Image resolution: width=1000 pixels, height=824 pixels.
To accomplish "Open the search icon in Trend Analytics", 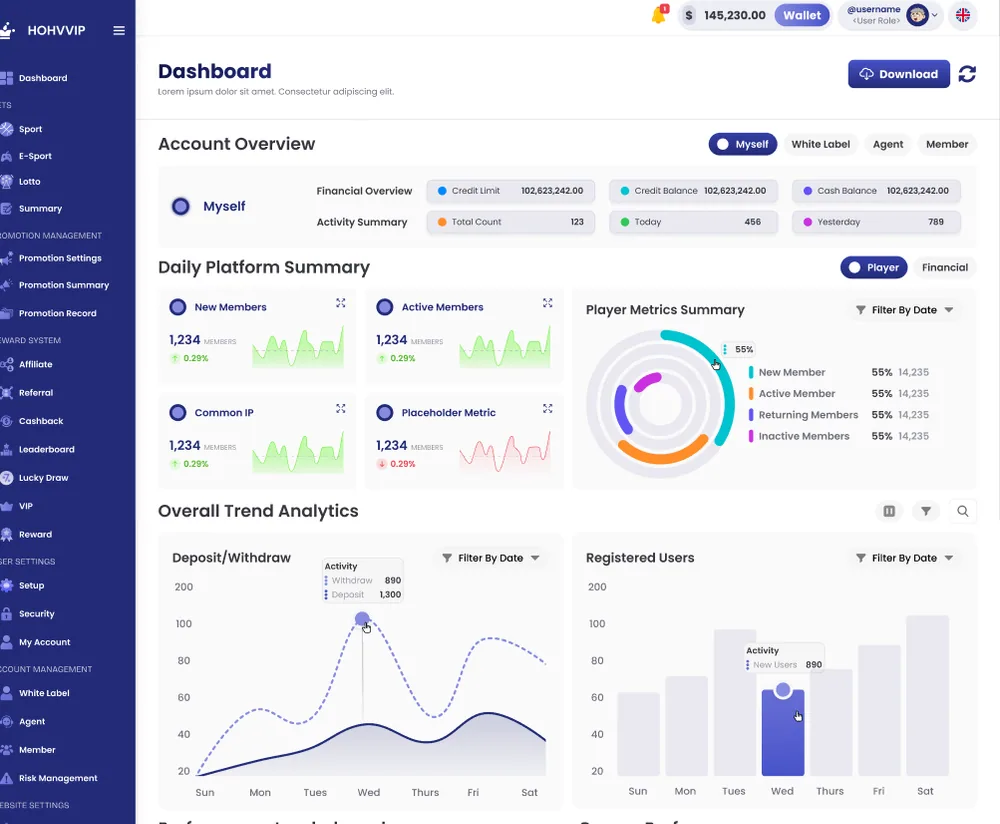I will coord(962,511).
